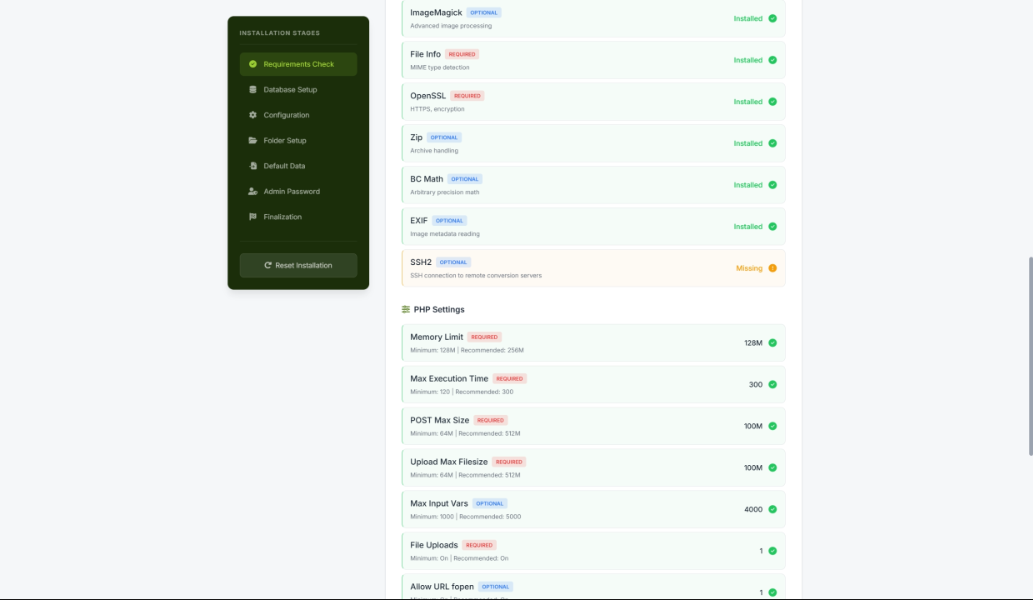Click the REQUIRED badge next to OpenSSL

pos(467,96)
